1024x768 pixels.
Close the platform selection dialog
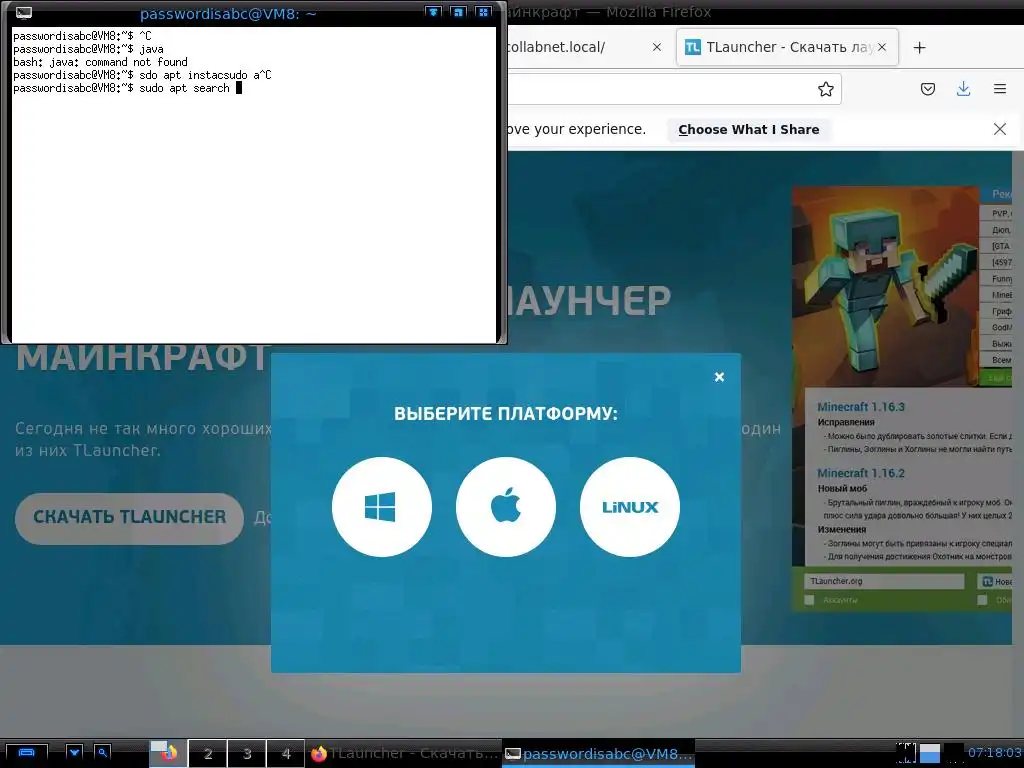[719, 377]
